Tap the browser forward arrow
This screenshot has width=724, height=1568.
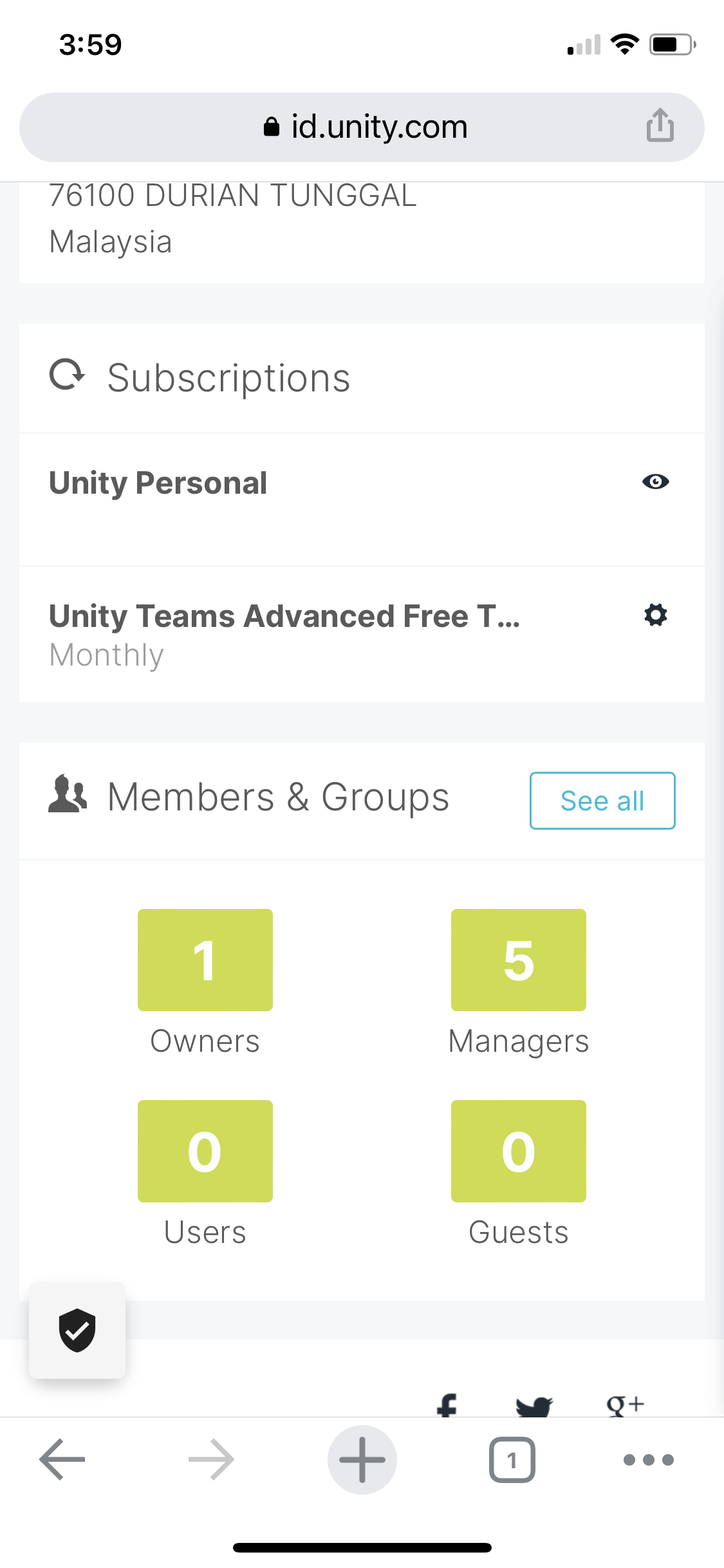click(211, 1460)
